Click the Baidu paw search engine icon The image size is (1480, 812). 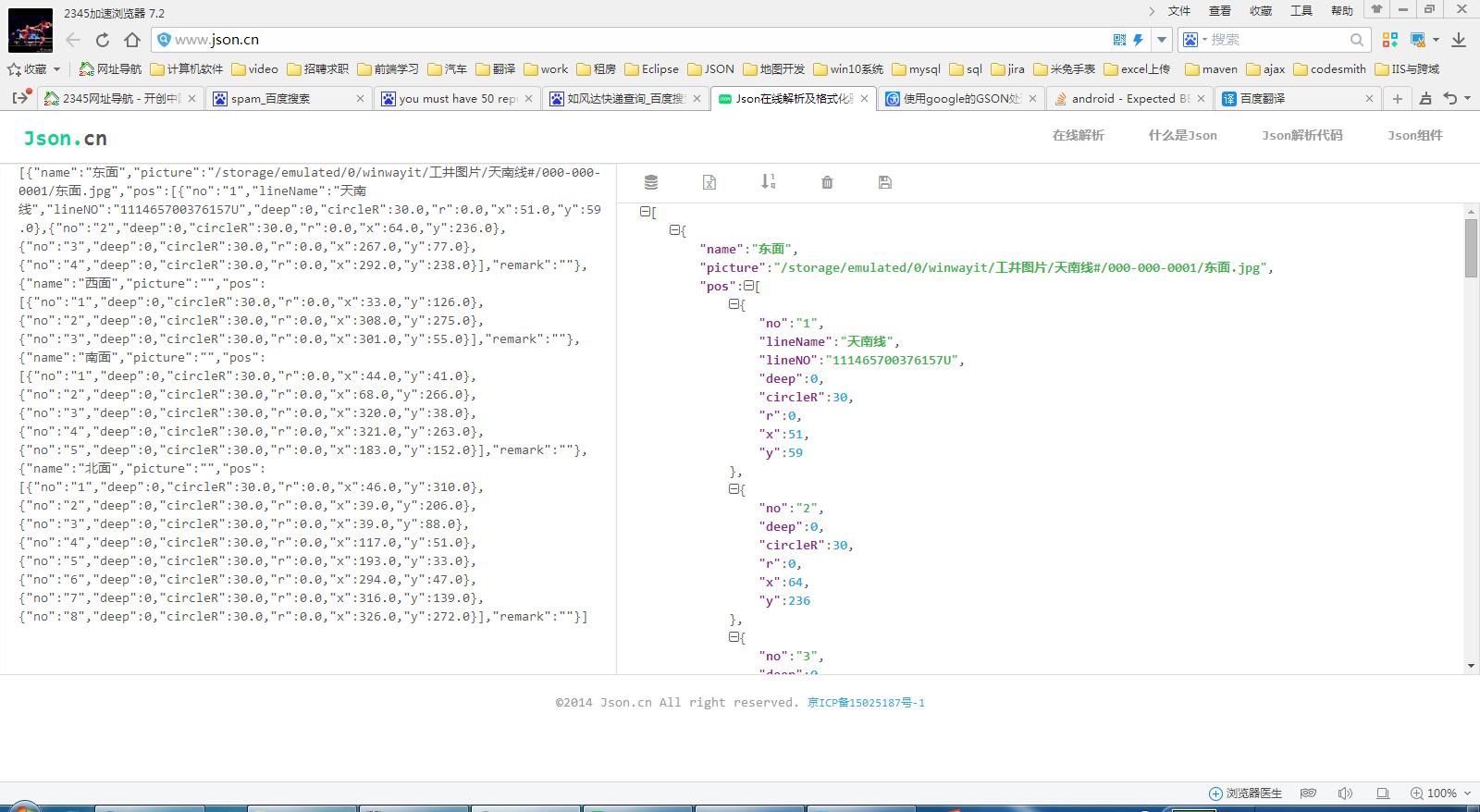[x=1190, y=40]
